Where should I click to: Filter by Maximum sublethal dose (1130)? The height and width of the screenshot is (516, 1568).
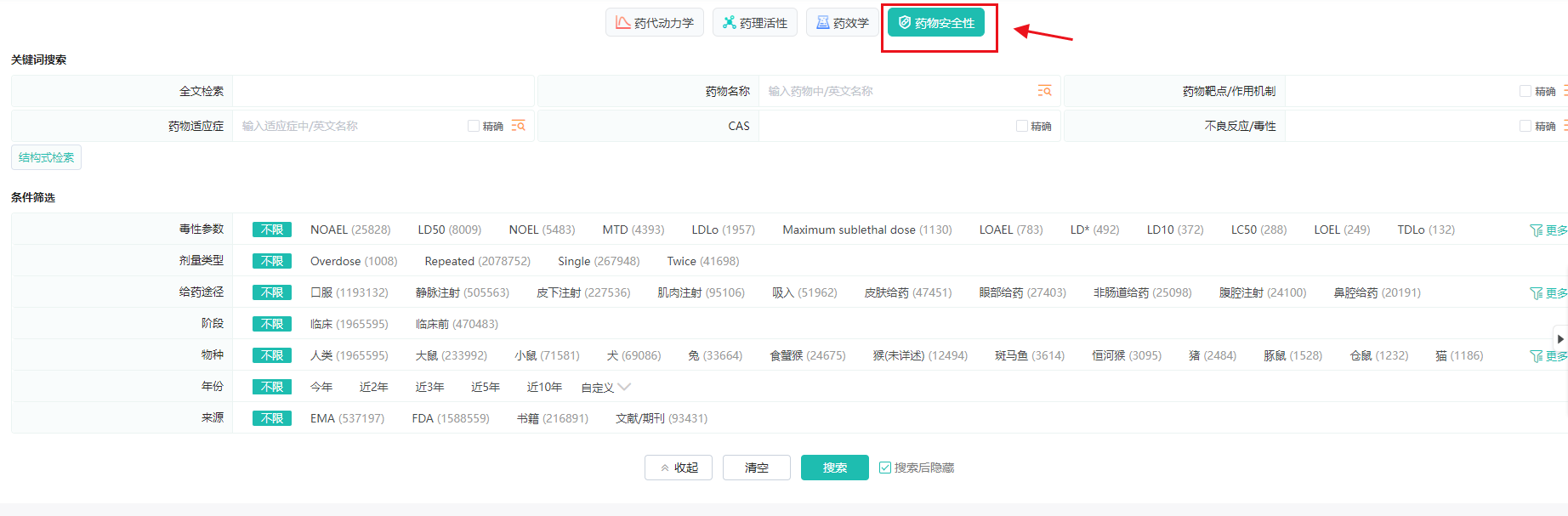pyautogui.click(x=867, y=230)
